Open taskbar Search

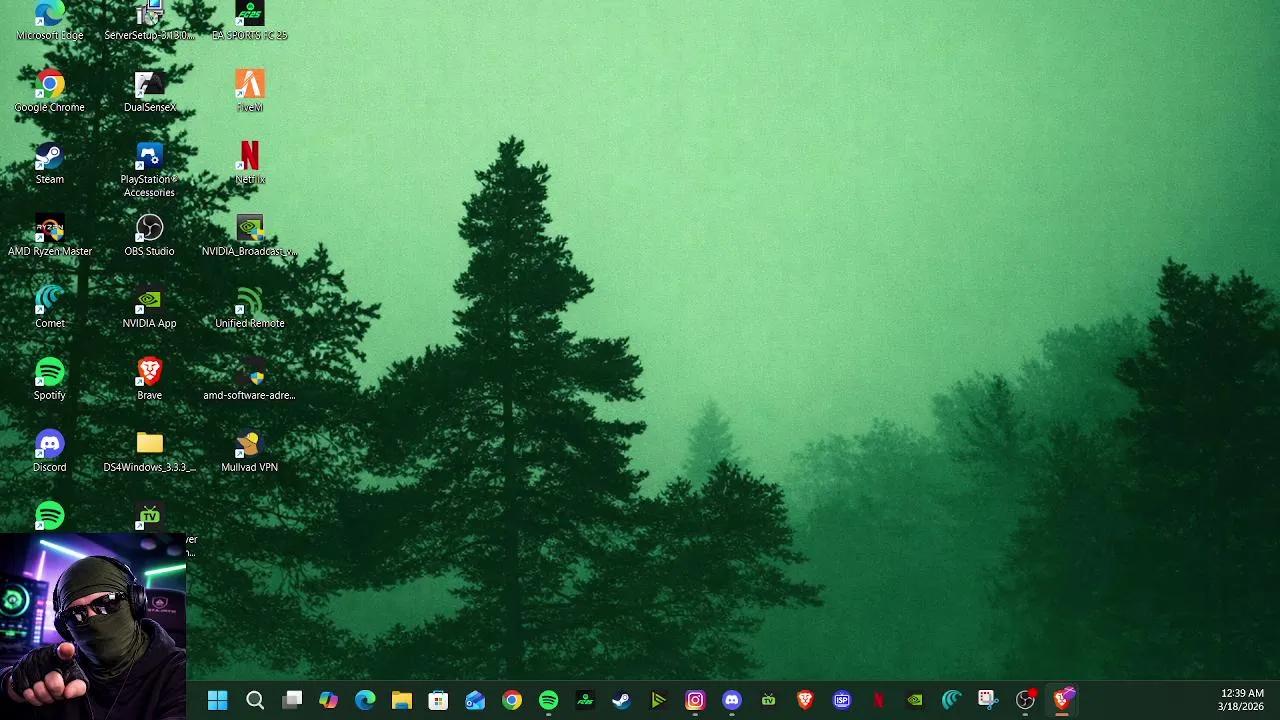click(x=255, y=700)
